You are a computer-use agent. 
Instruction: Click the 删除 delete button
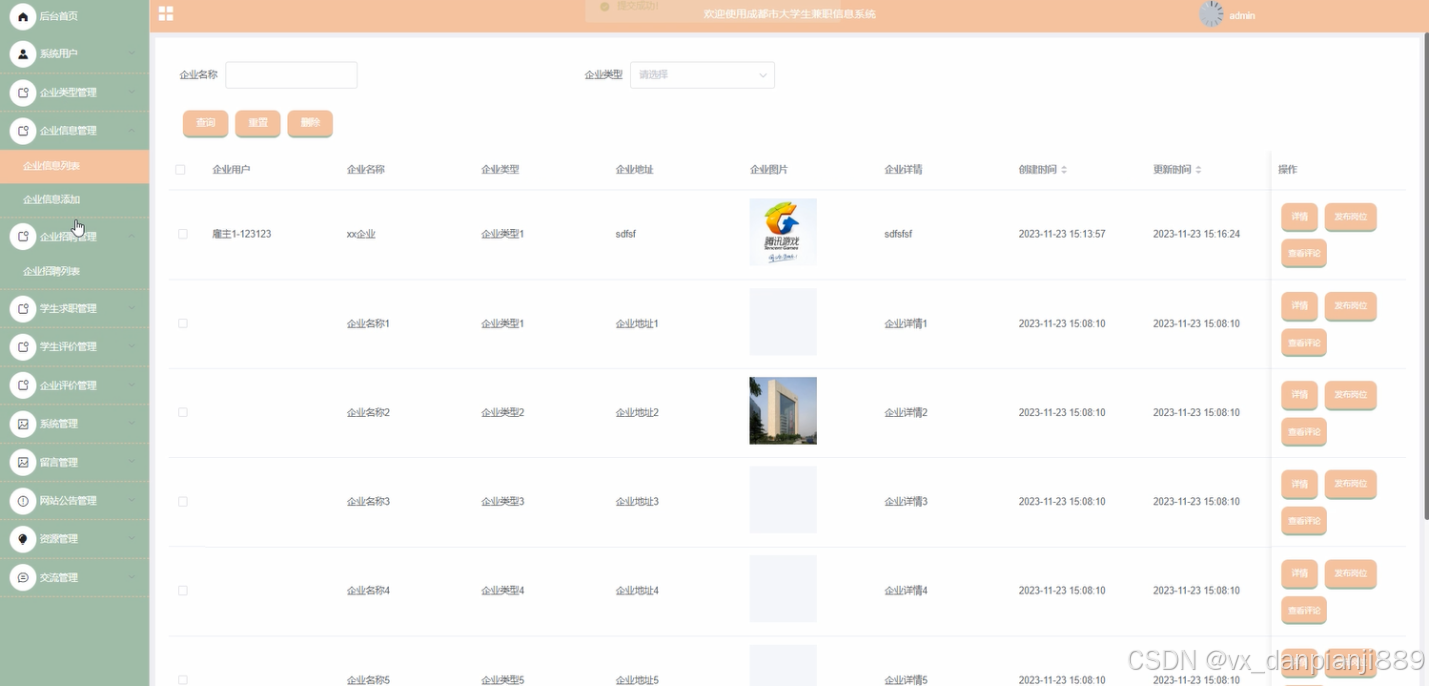310,123
